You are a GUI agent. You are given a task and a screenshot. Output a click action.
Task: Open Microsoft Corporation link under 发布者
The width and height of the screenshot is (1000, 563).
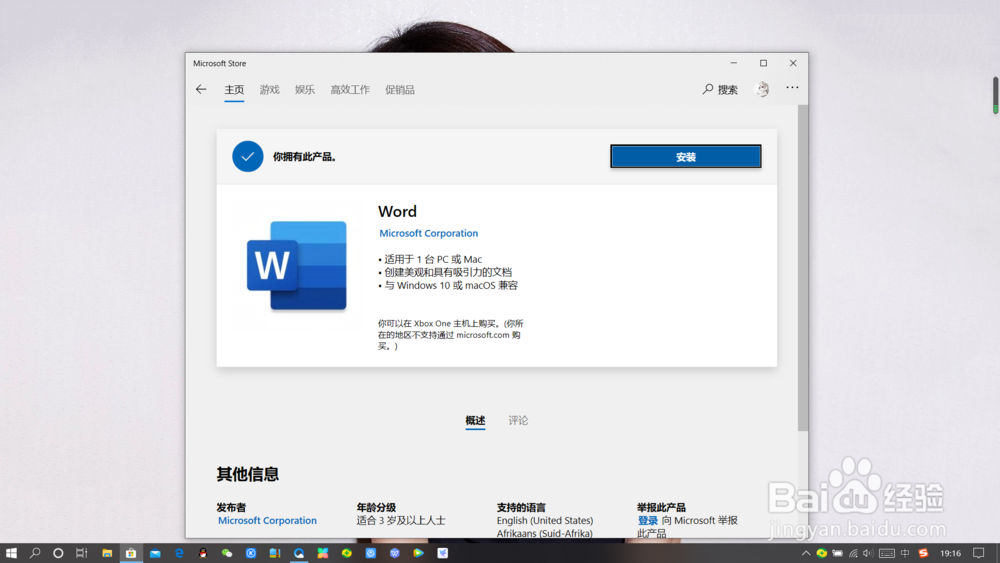click(267, 520)
